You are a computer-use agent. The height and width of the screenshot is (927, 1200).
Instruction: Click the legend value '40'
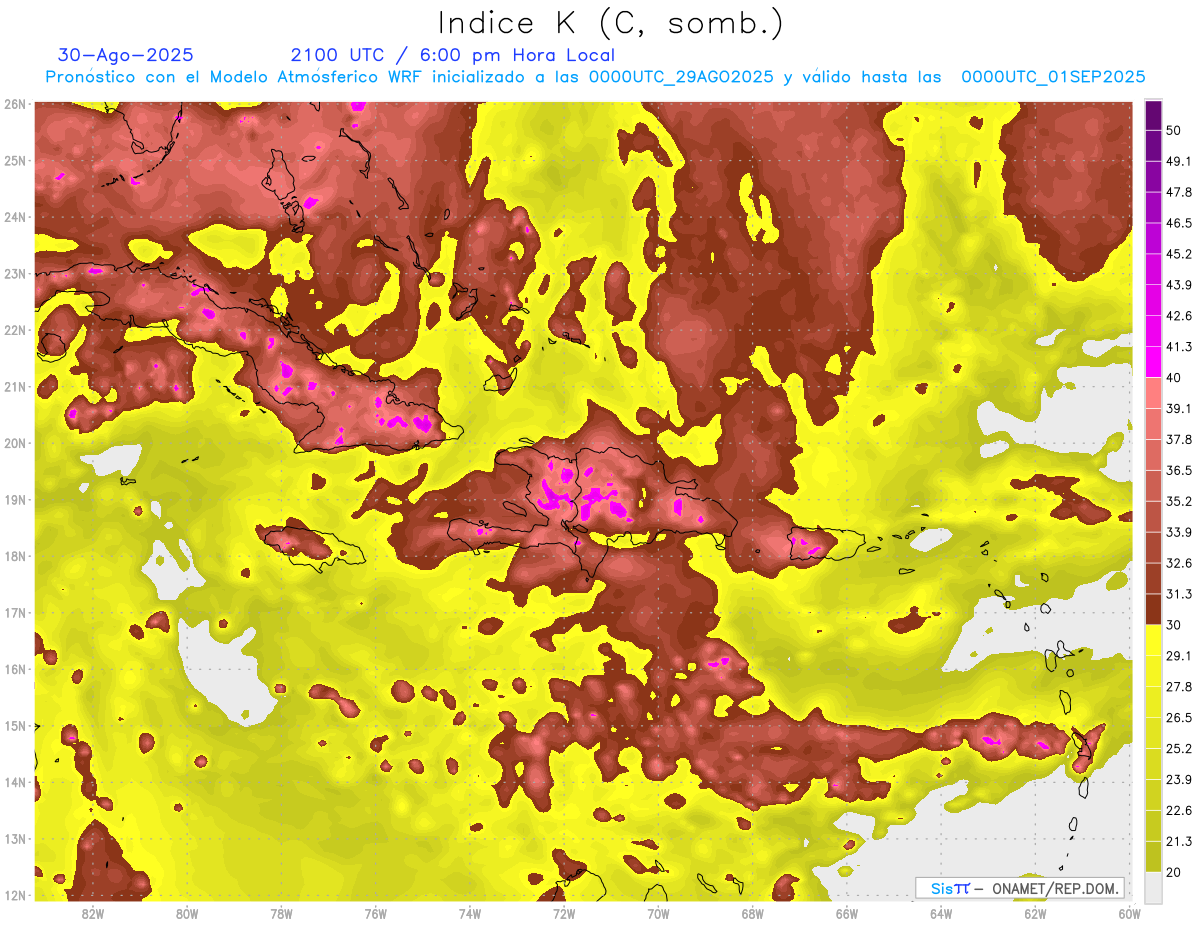pyautogui.click(x=1174, y=378)
